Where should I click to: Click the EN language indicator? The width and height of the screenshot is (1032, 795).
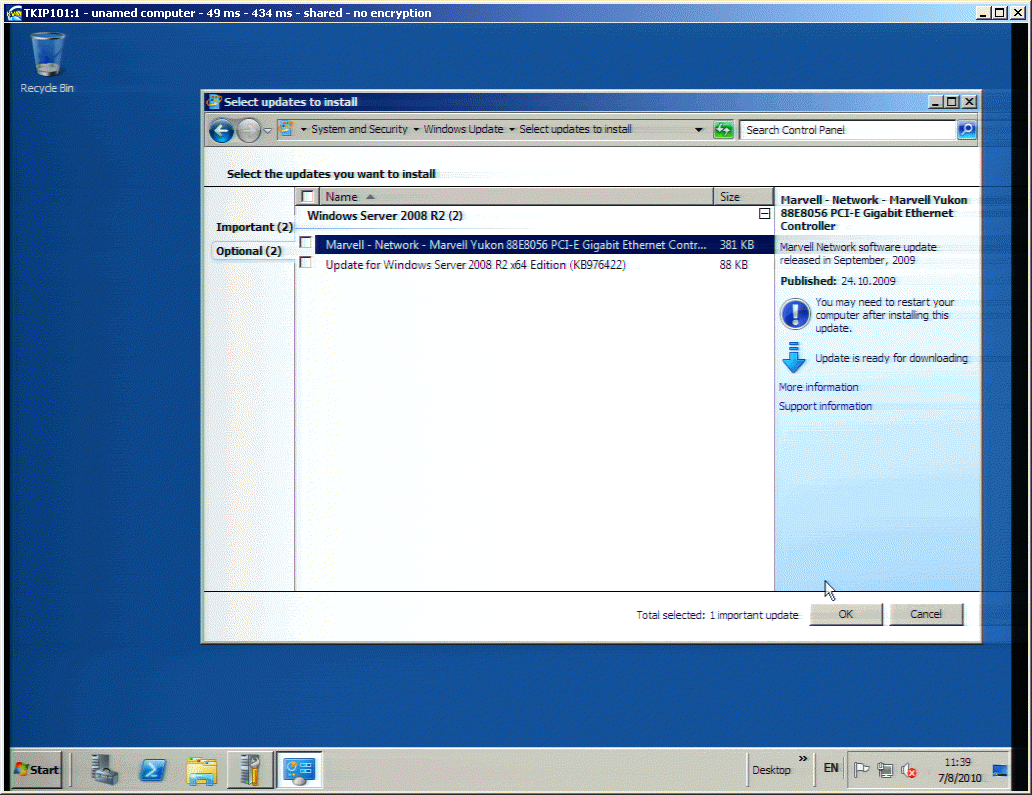831,768
